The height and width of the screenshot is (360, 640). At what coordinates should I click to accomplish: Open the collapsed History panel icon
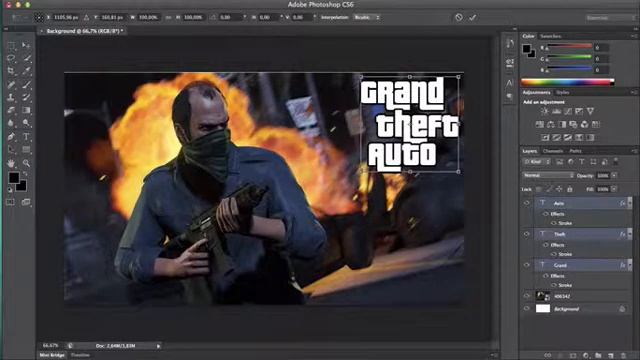(x=510, y=43)
